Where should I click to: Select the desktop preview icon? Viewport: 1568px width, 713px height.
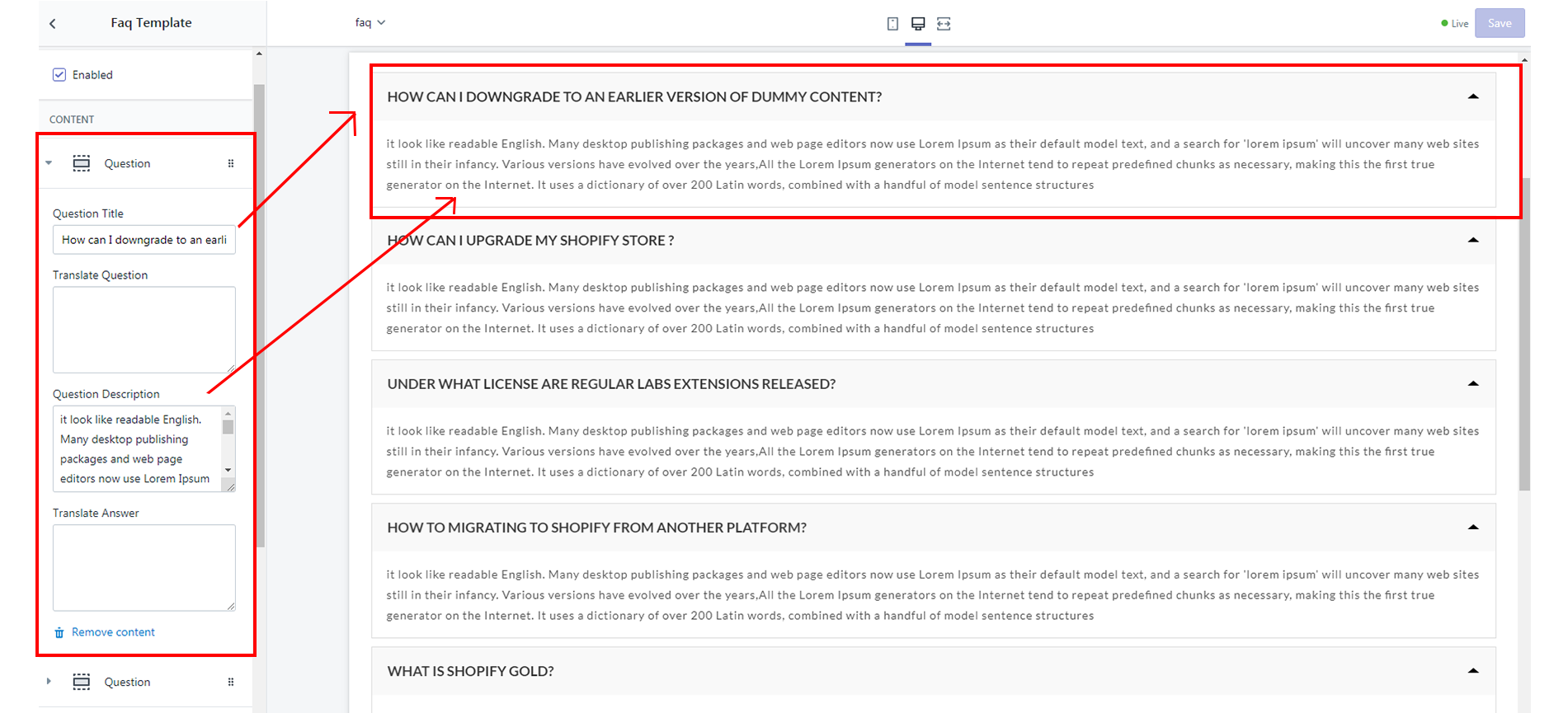click(918, 24)
